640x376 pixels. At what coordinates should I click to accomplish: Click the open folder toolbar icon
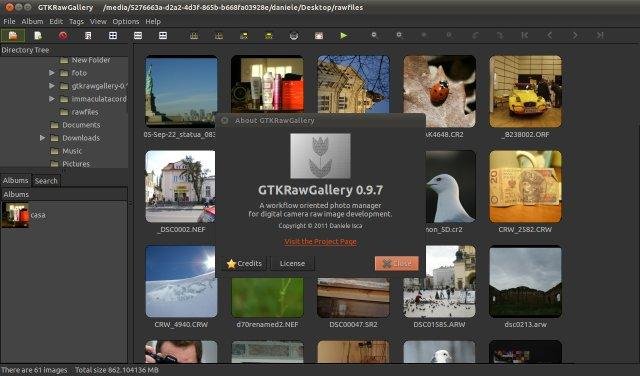click(x=13, y=36)
